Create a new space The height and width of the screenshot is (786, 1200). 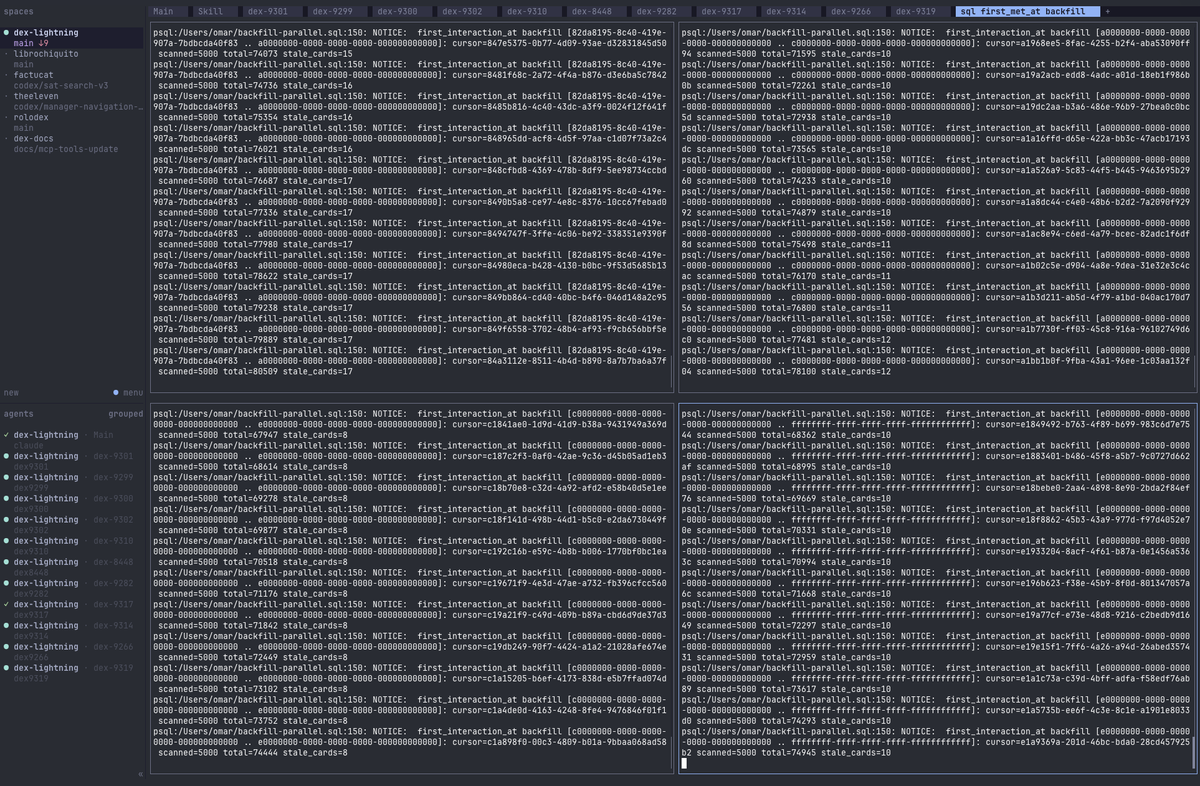11,392
